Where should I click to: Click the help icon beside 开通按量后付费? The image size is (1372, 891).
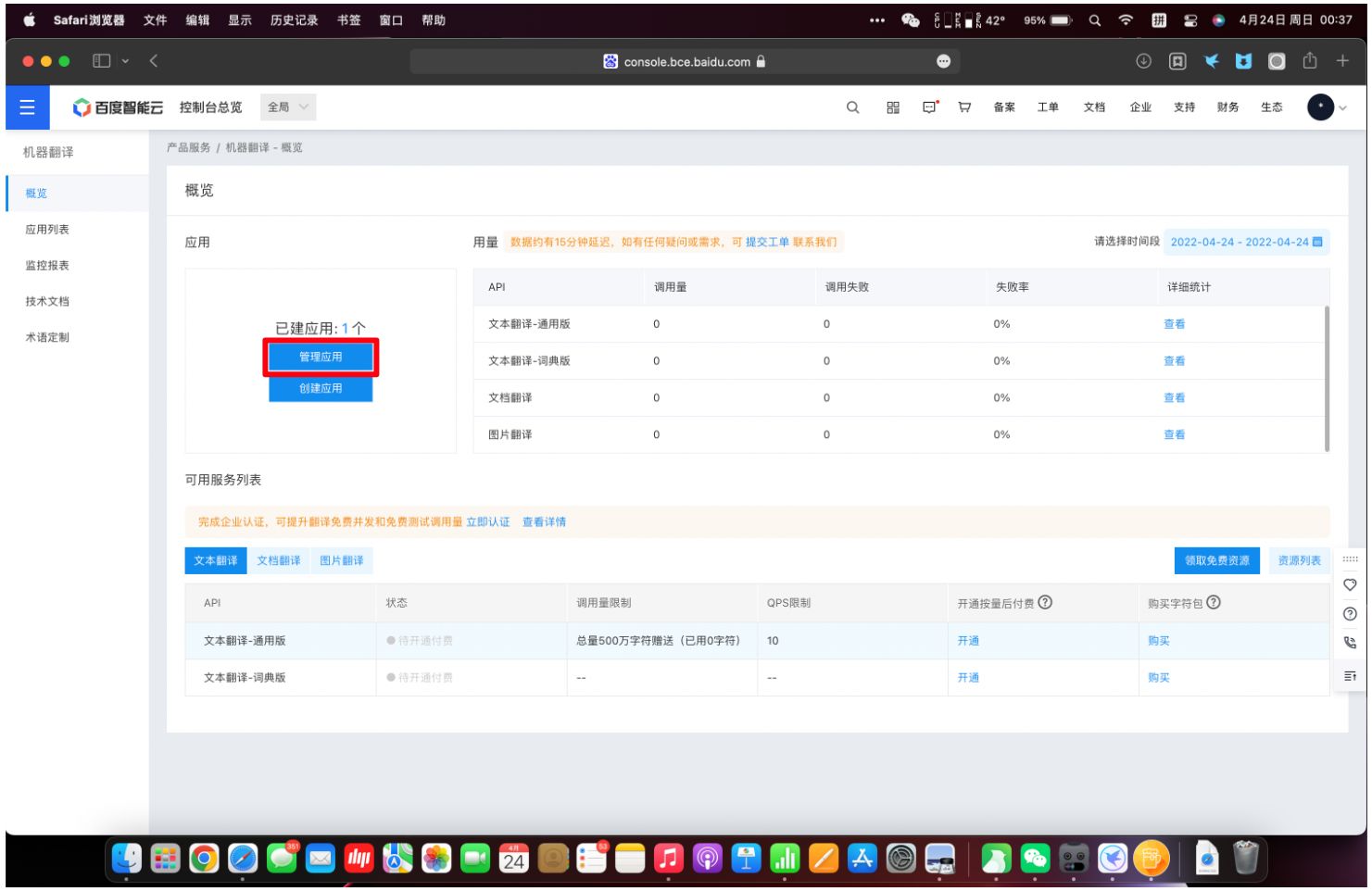point(1045,602)
